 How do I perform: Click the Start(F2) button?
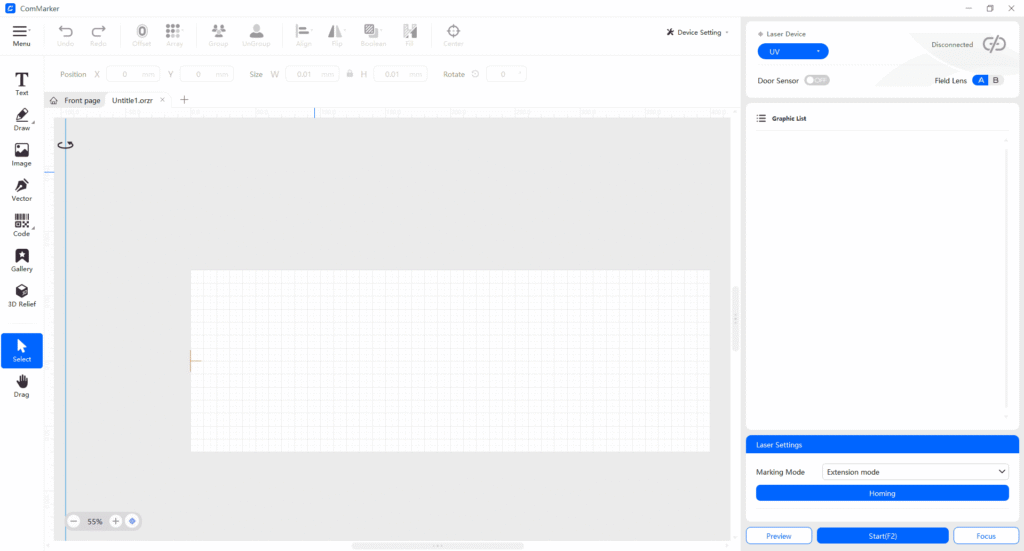[x=882, y=535]
